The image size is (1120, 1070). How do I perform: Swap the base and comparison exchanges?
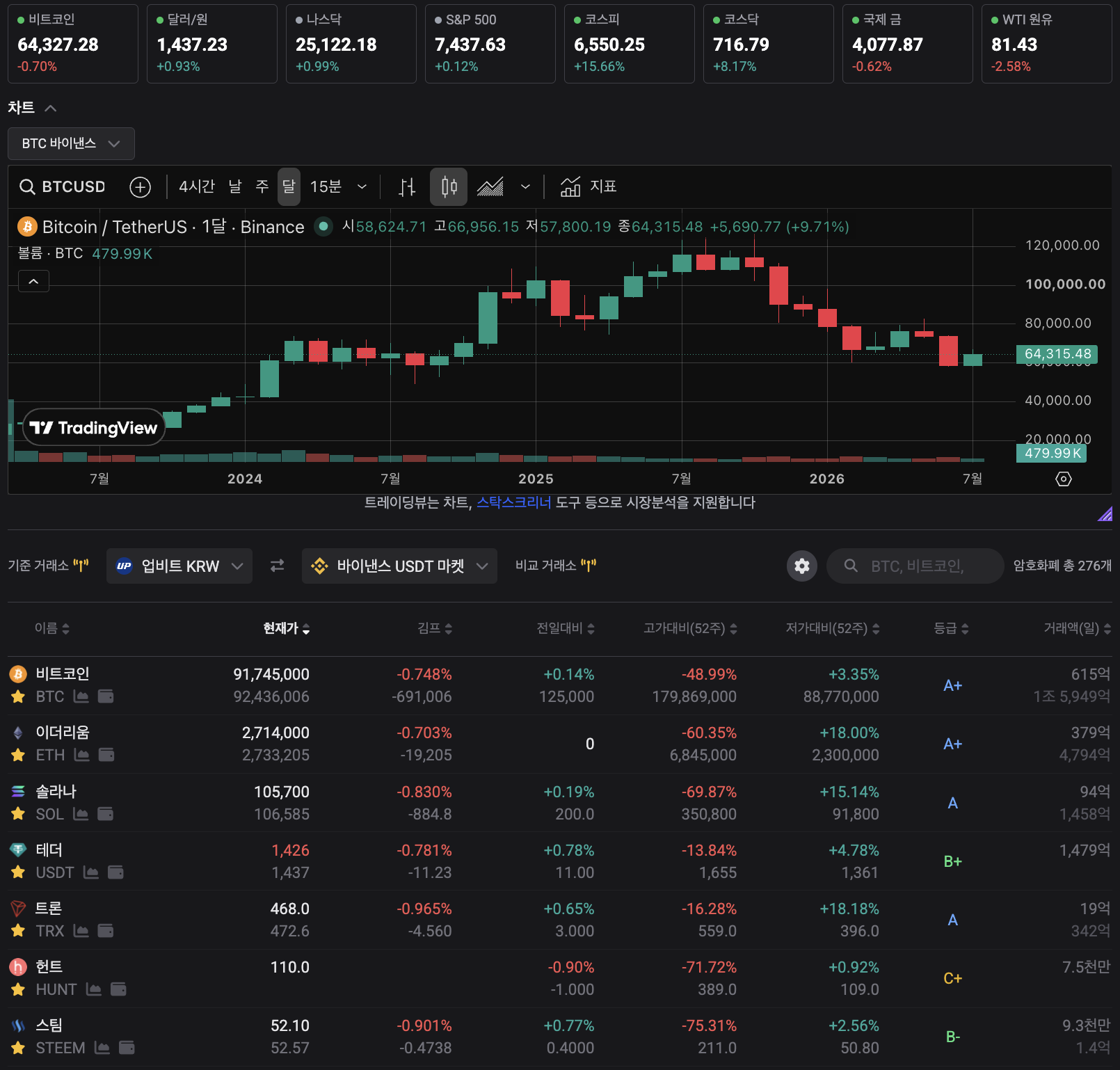[x=277, y=566]
